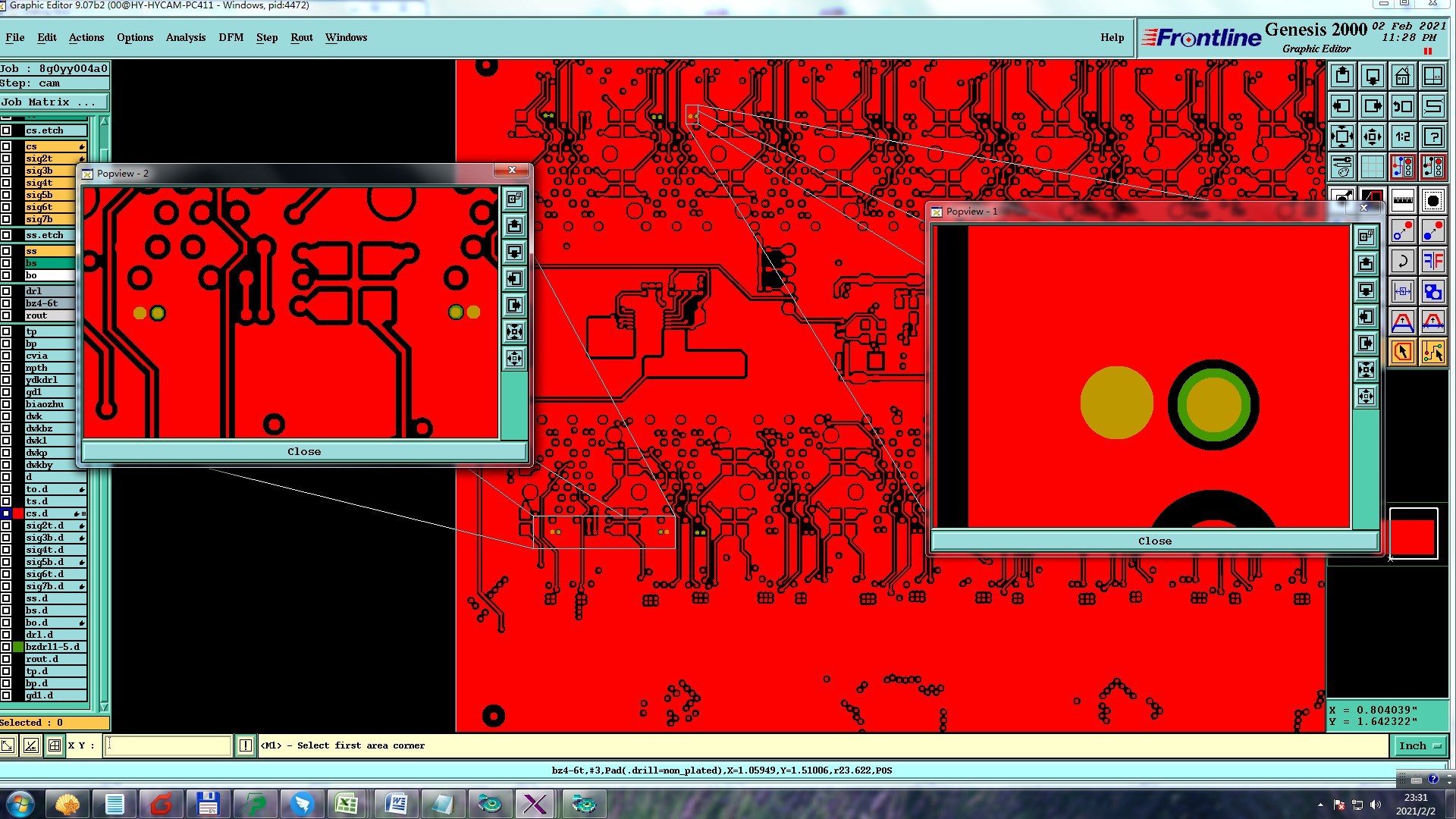Activate the net selection pointer icon
This screenshot has width=1456, height=819.
[1432, 352]
